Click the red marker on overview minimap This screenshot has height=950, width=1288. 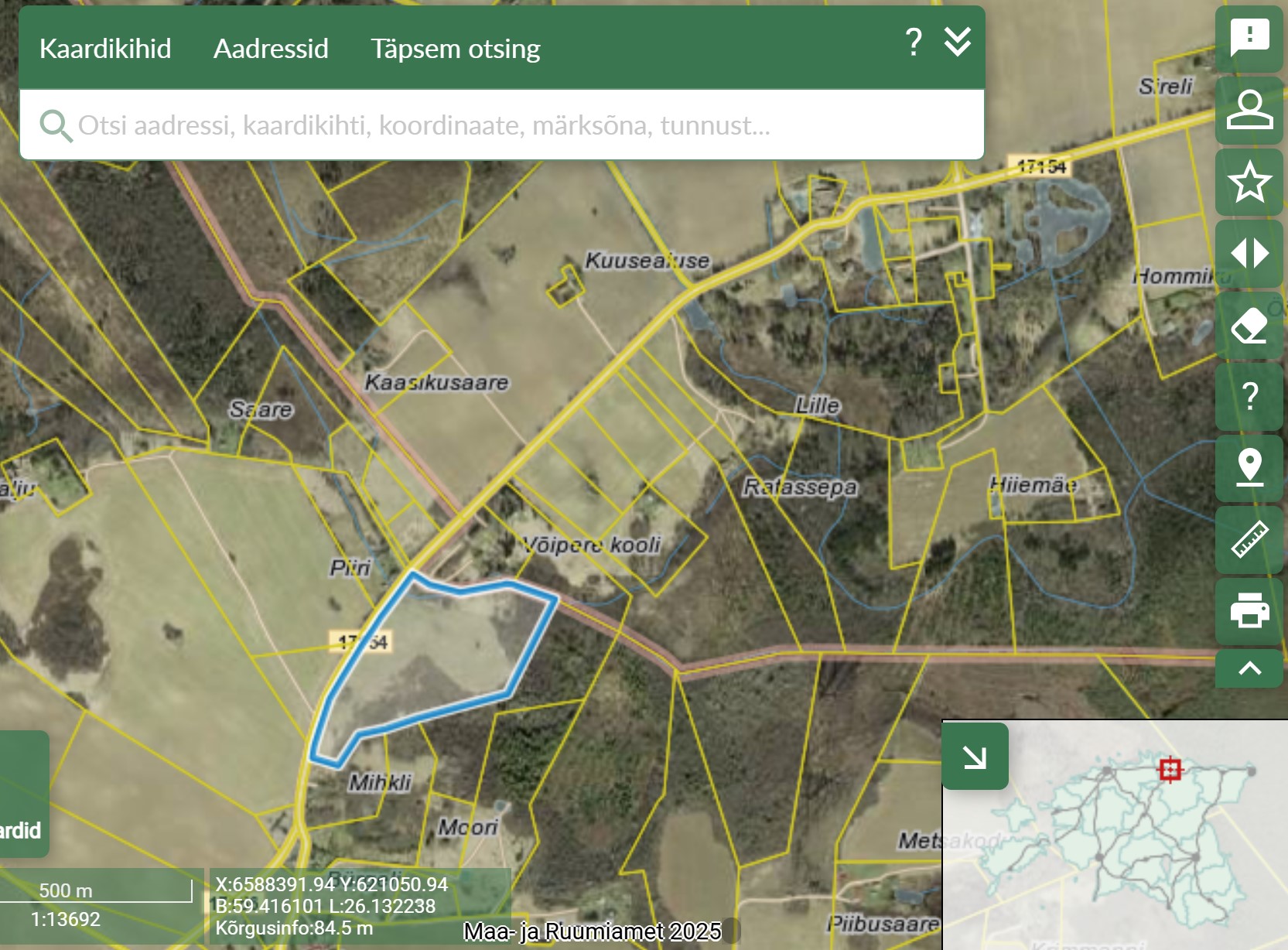pyautogui.click(x=1170, y=770)
